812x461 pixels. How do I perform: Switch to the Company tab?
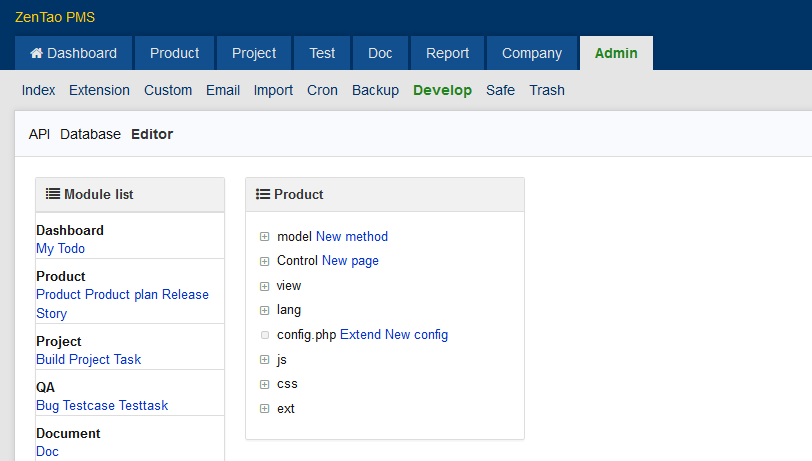tap(532, 53)
